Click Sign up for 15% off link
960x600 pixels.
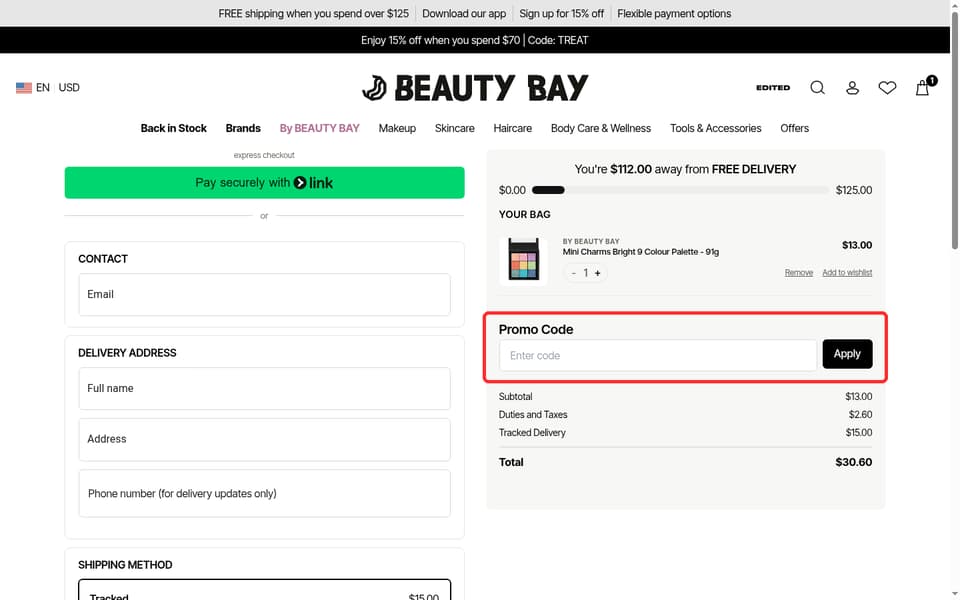tap(561, 13)
